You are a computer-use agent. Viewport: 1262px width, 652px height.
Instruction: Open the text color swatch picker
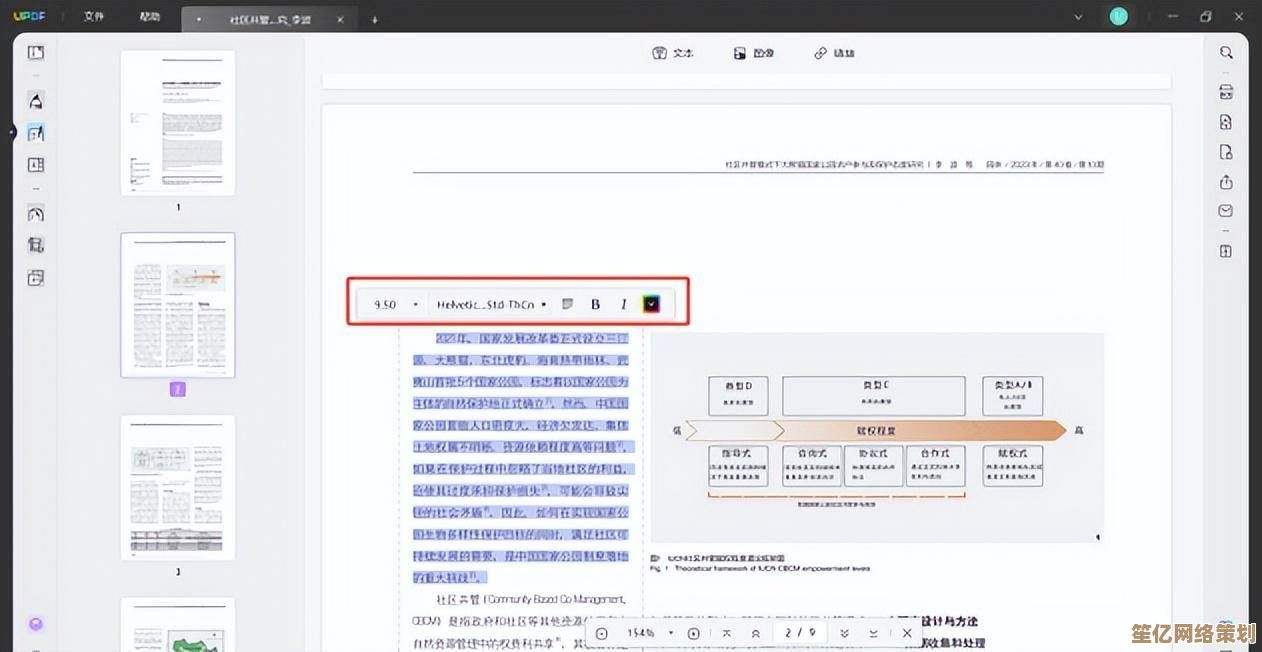[x=651, y=304]
